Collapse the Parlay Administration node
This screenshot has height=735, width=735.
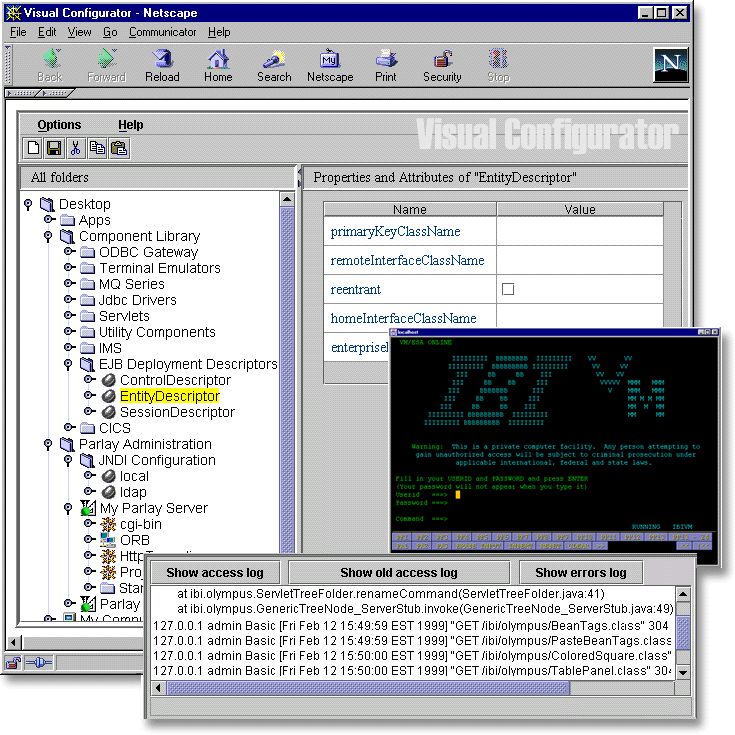(48, 444)
